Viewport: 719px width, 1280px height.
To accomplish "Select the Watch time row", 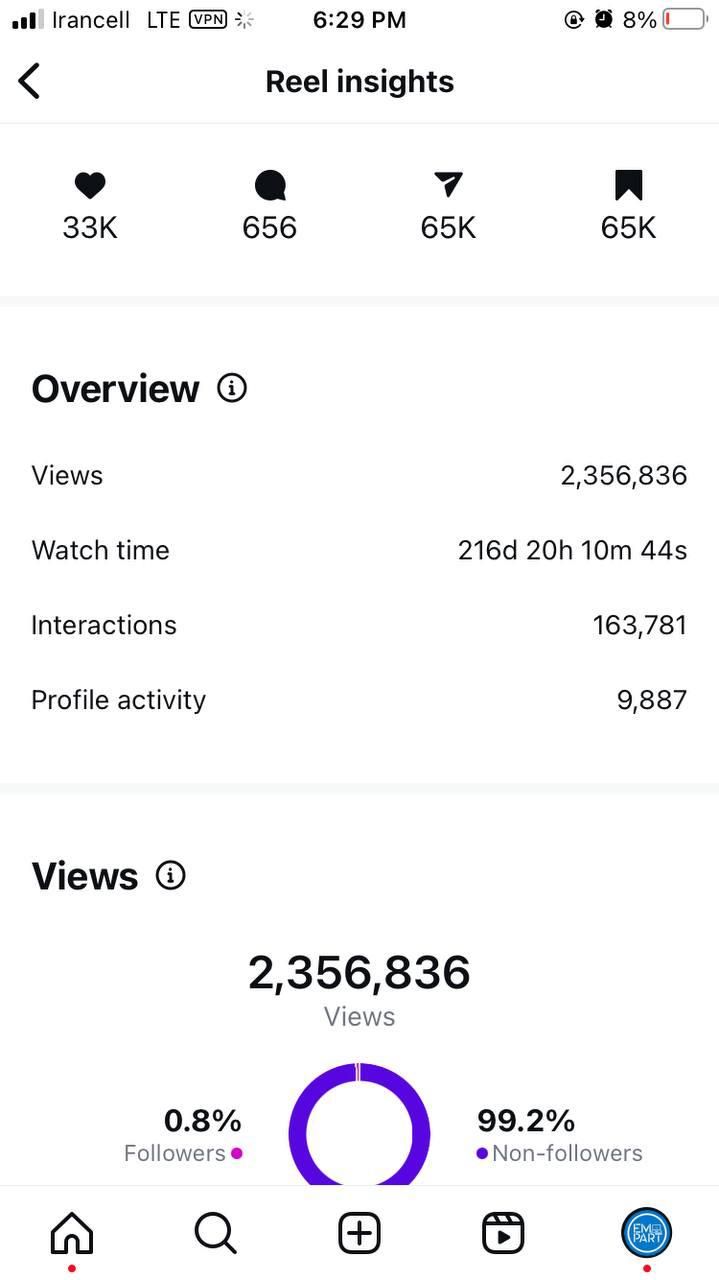I will 359,550.
